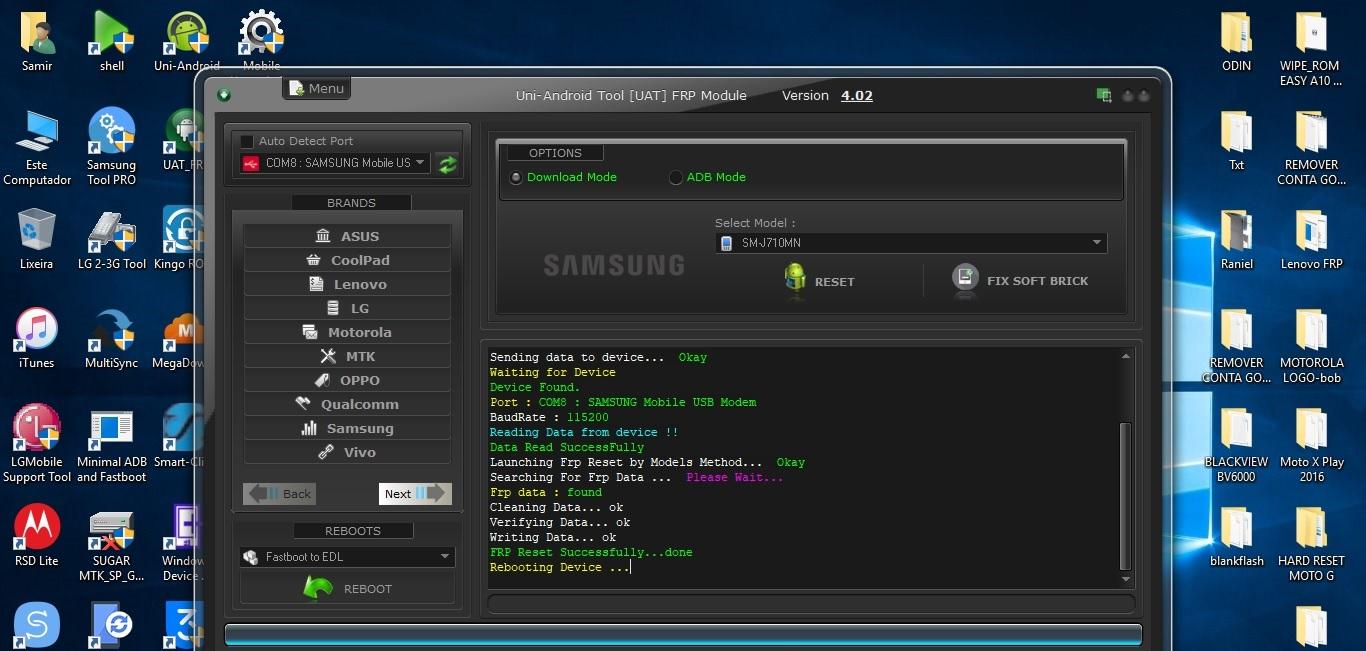
Task: Select ASUS brand
Action: 347,236
